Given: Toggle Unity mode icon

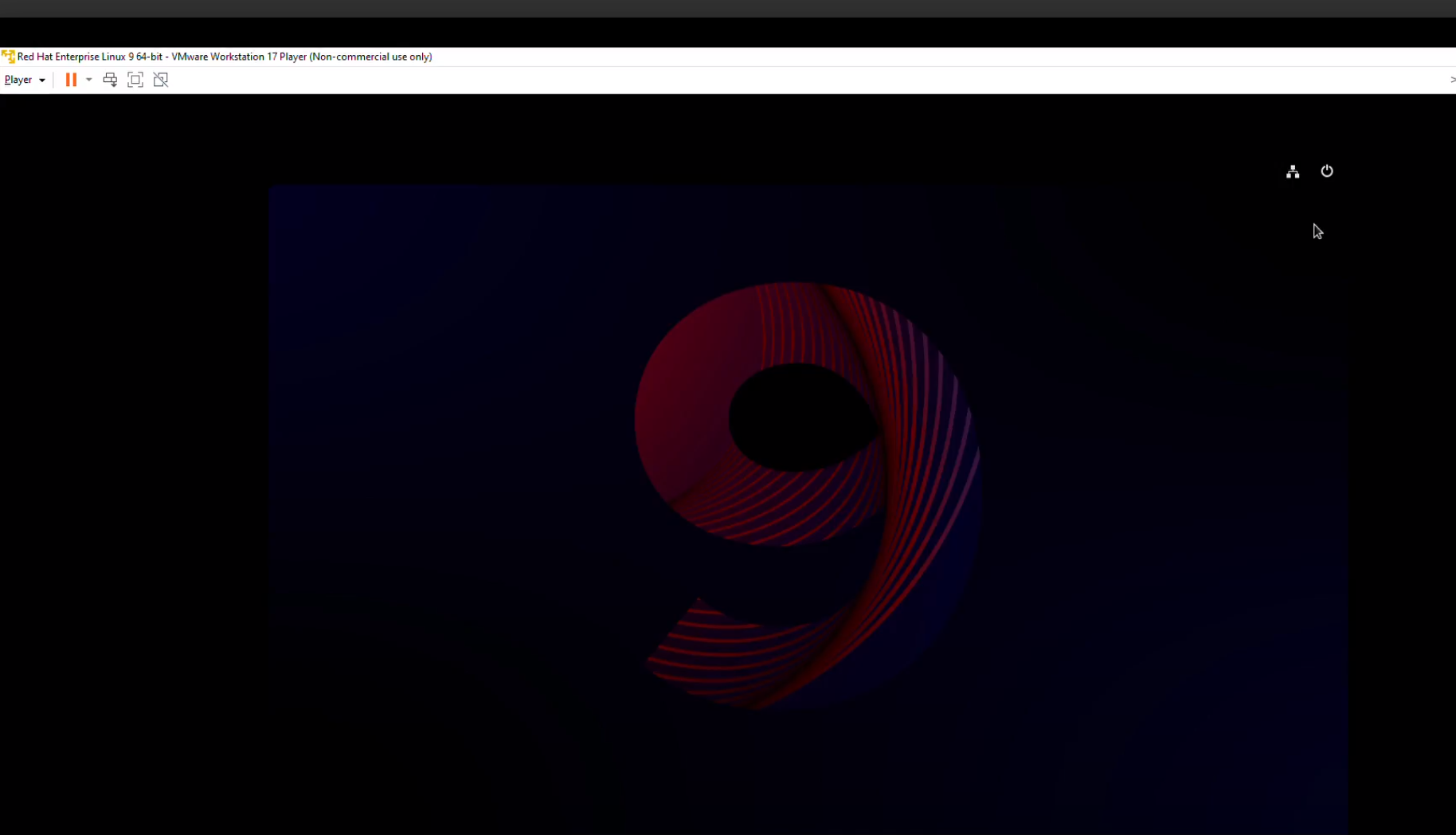Looking at the screenshot, I should click(161, 80).
